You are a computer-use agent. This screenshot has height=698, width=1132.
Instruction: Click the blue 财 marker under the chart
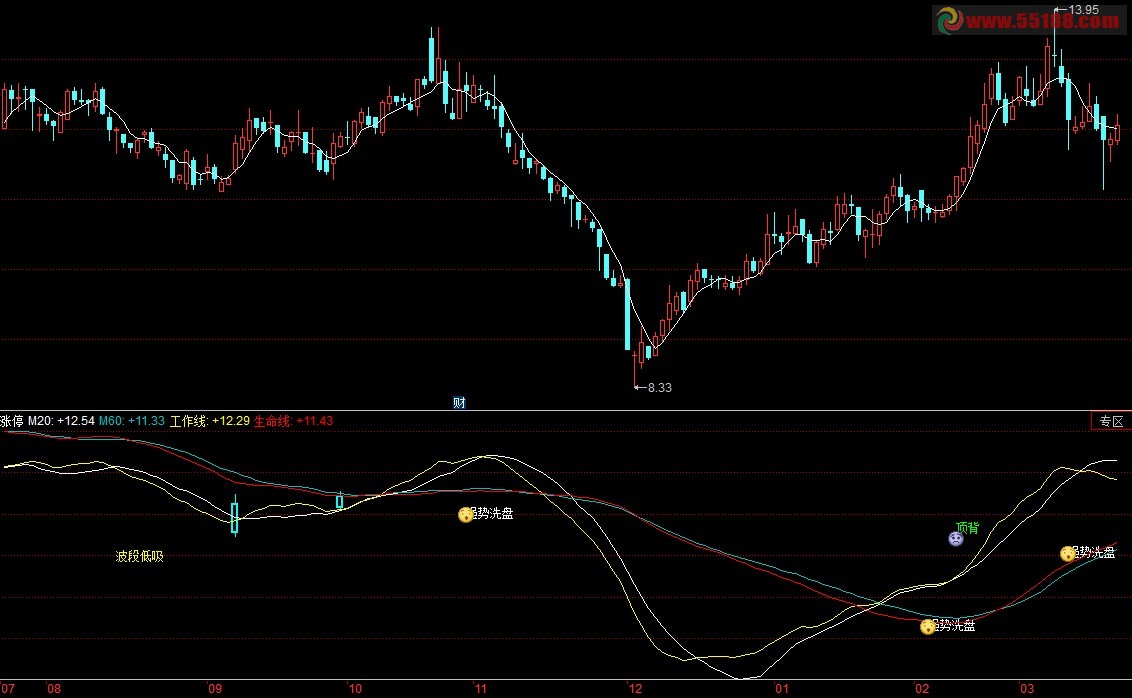[x=459, y=403]
